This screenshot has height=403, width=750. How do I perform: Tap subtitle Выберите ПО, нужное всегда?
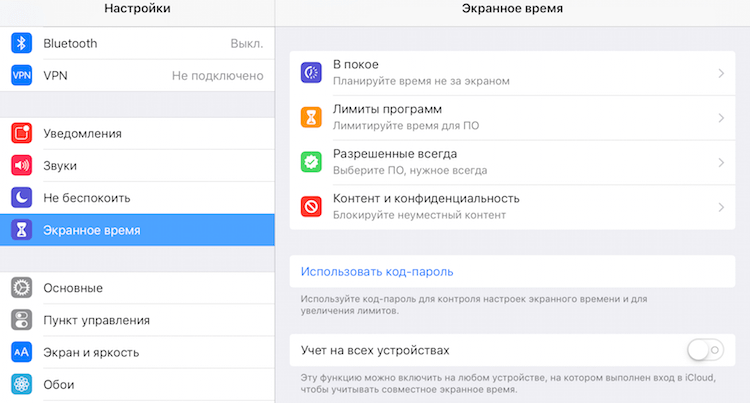coord(410,170)
